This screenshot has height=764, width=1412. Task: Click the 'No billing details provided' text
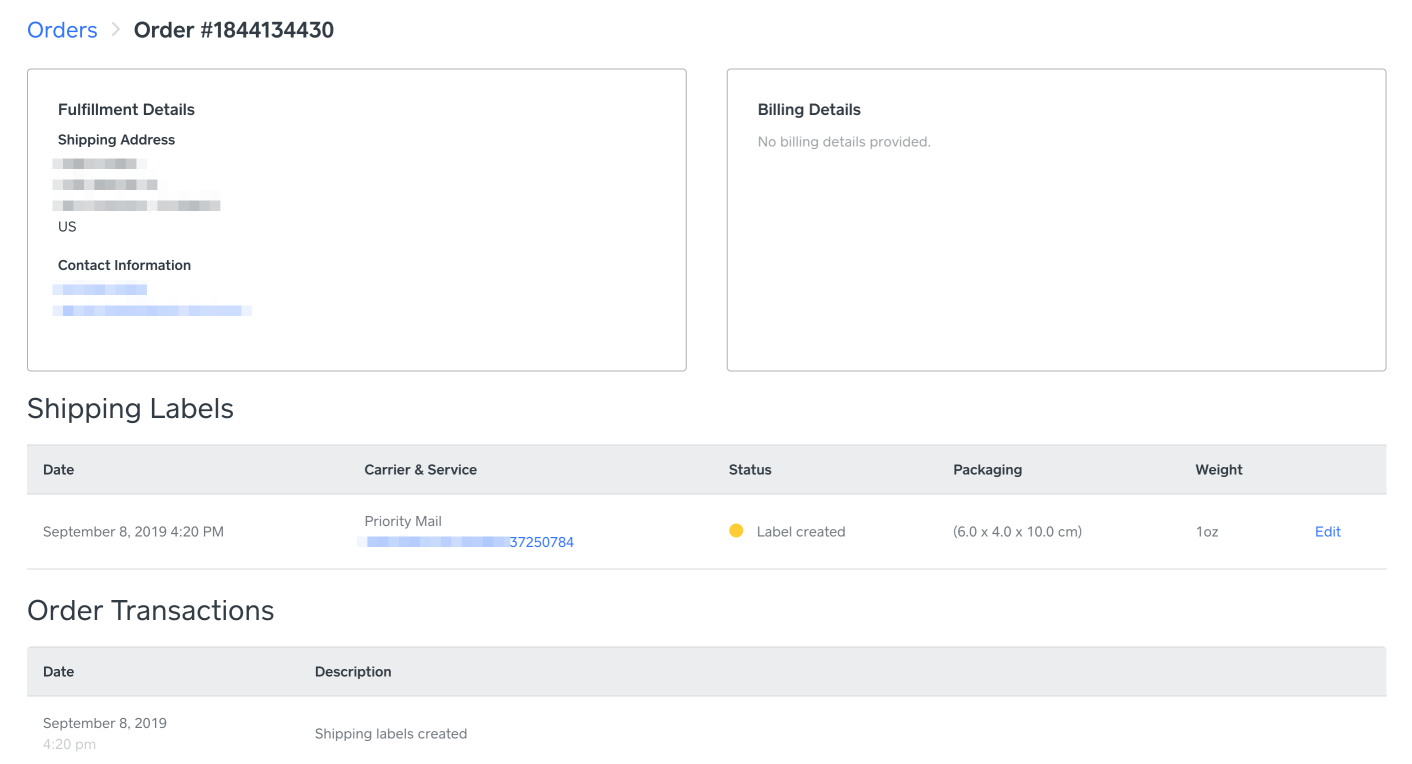coord(844,142)
